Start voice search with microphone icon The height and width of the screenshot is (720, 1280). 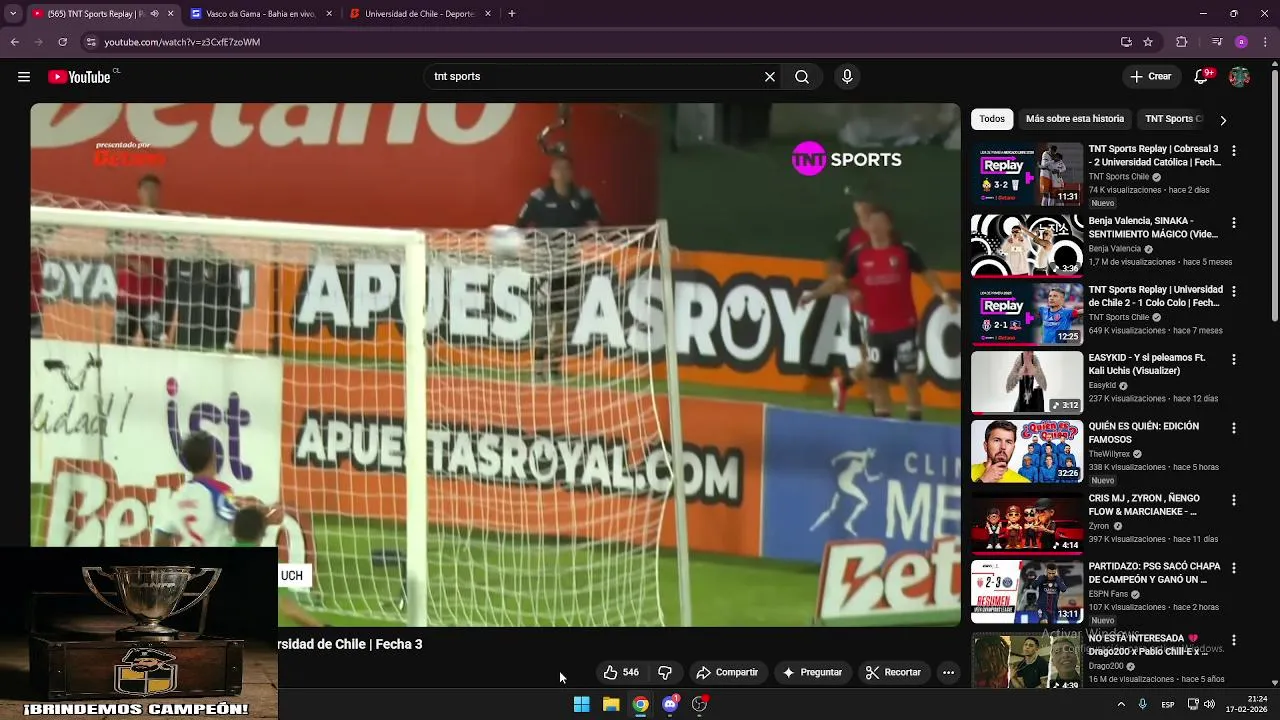pos(847,77)
